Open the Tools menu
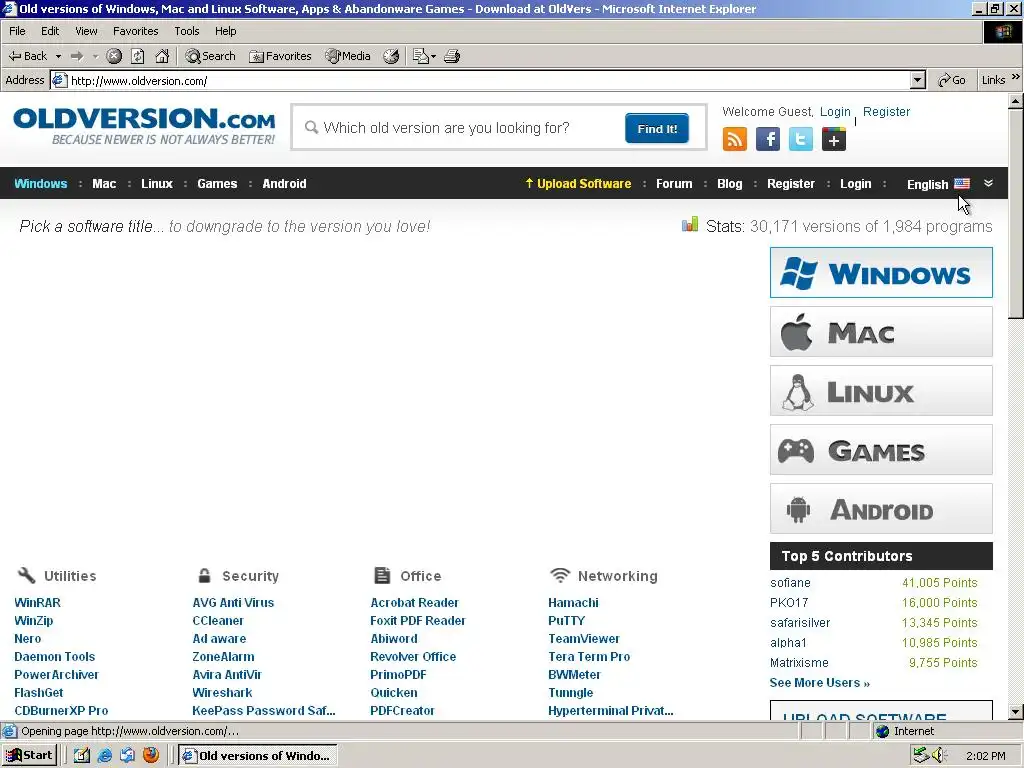 (x=186, y=31)
